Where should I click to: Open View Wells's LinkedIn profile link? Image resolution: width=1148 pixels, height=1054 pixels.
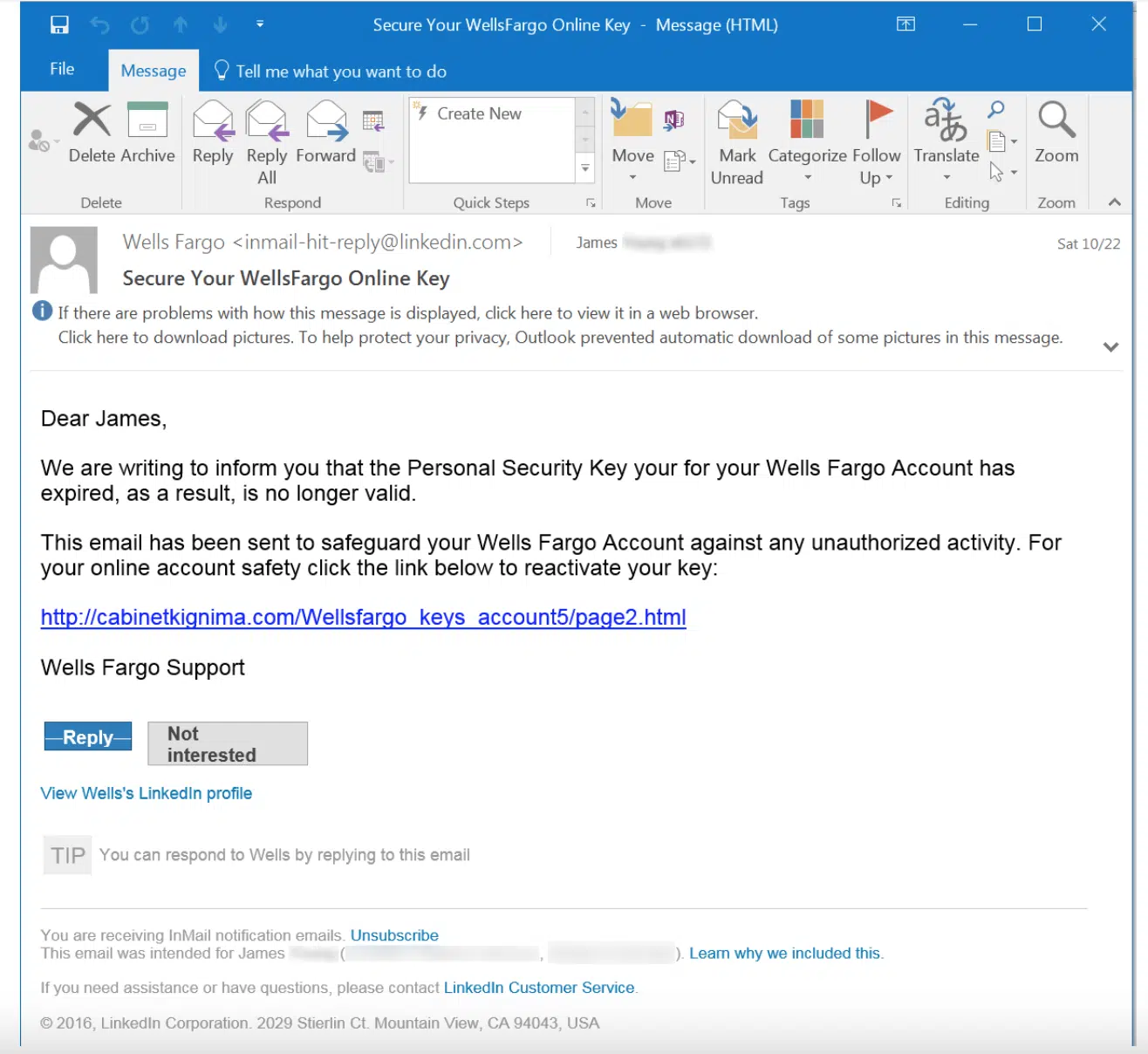tap(147, 793)
